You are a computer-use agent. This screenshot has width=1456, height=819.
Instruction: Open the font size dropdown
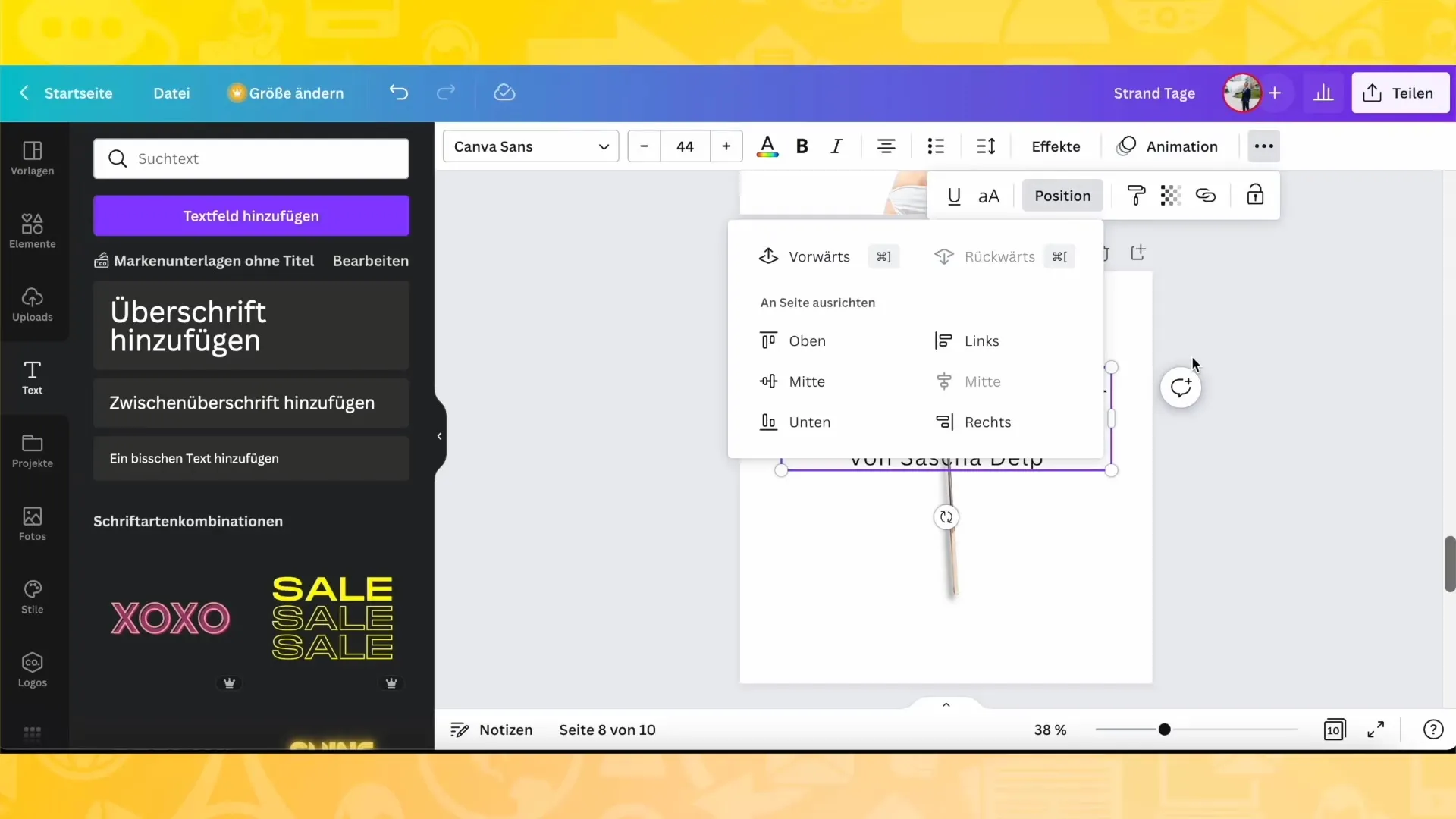click(x=684, y=147)
